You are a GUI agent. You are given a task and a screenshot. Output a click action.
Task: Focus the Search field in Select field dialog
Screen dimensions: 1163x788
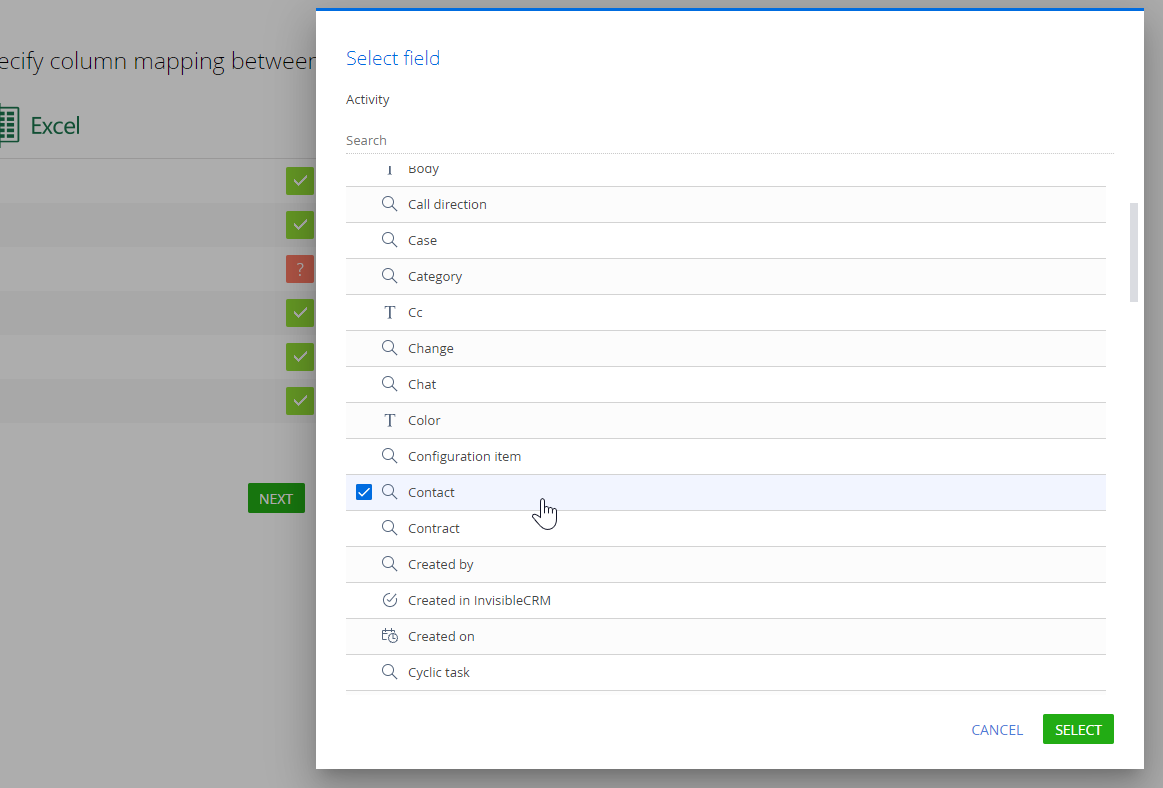click(730, 140)
